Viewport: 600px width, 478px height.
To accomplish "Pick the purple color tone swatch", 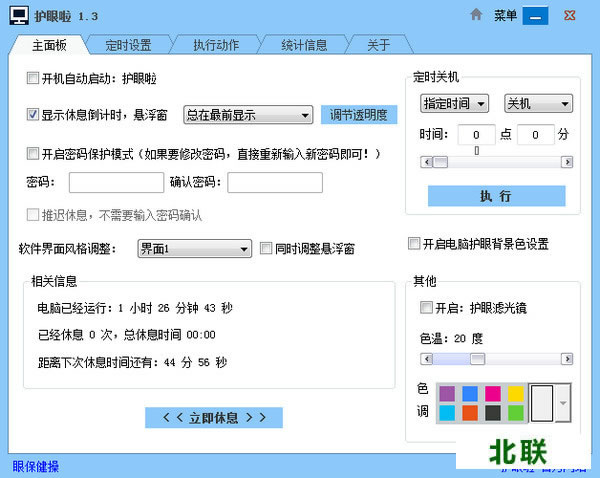I will point(447,393).
